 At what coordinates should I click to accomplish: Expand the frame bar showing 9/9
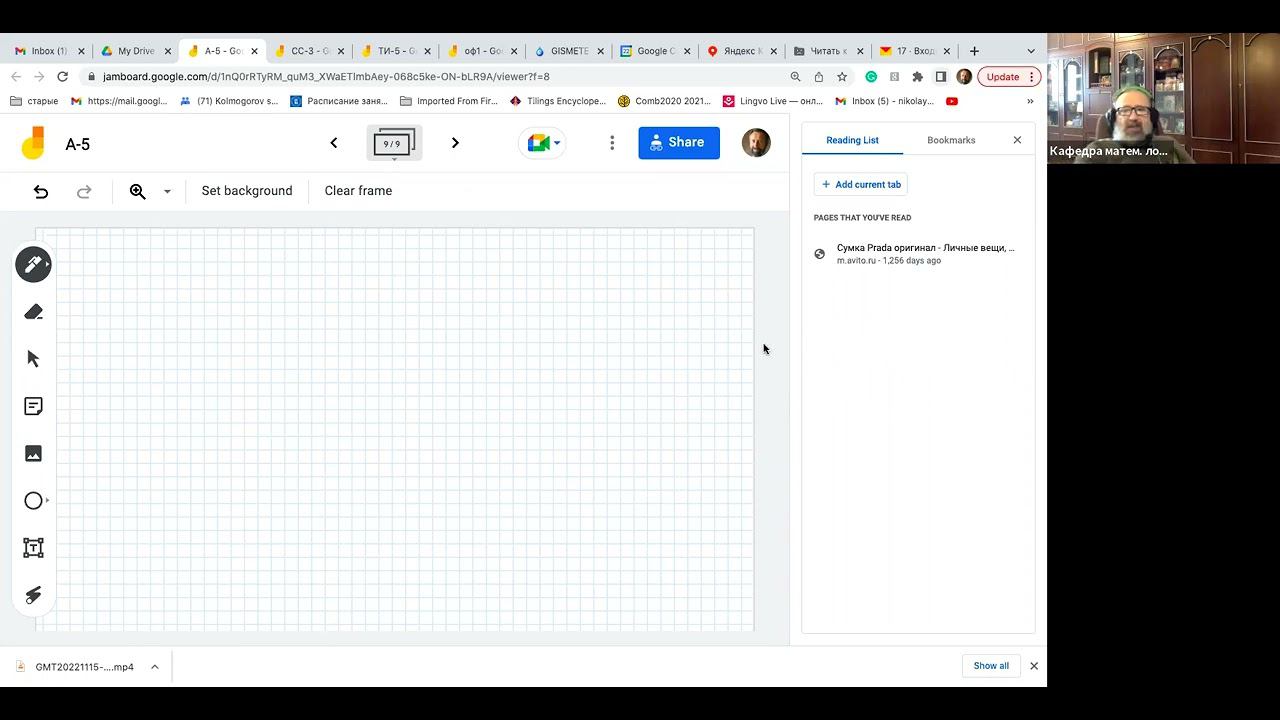394,144
